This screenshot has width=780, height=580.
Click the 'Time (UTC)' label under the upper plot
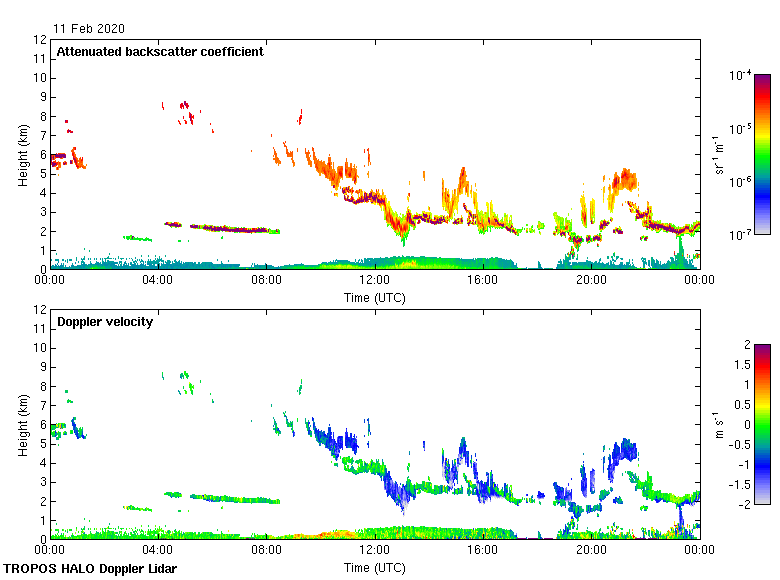coord(374,297)
